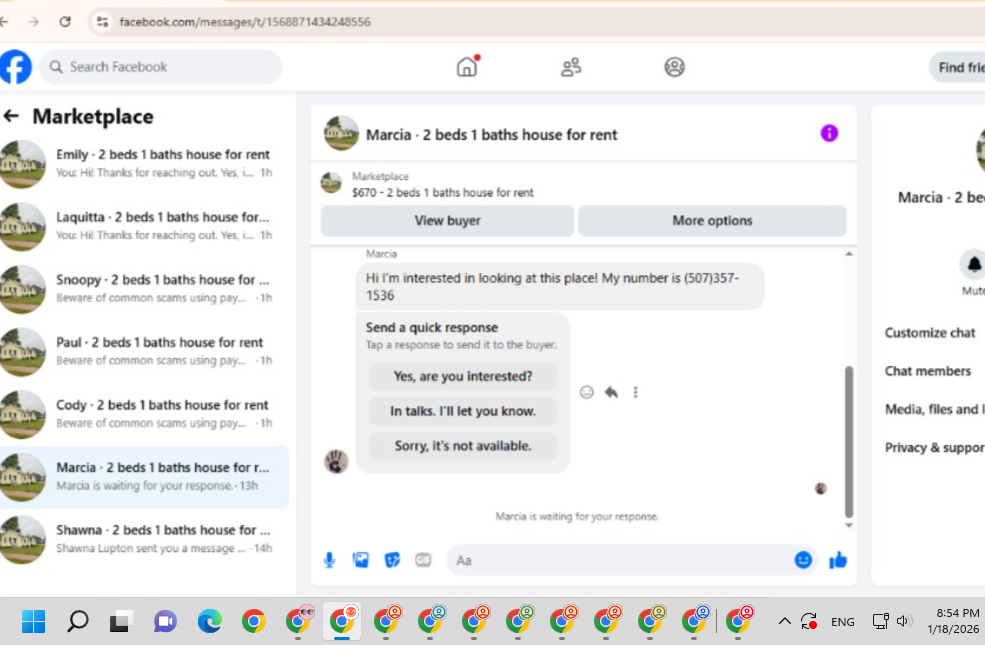Click More options button
The image size is (985, 645).
pyautogui.click(x=712, y=220)
